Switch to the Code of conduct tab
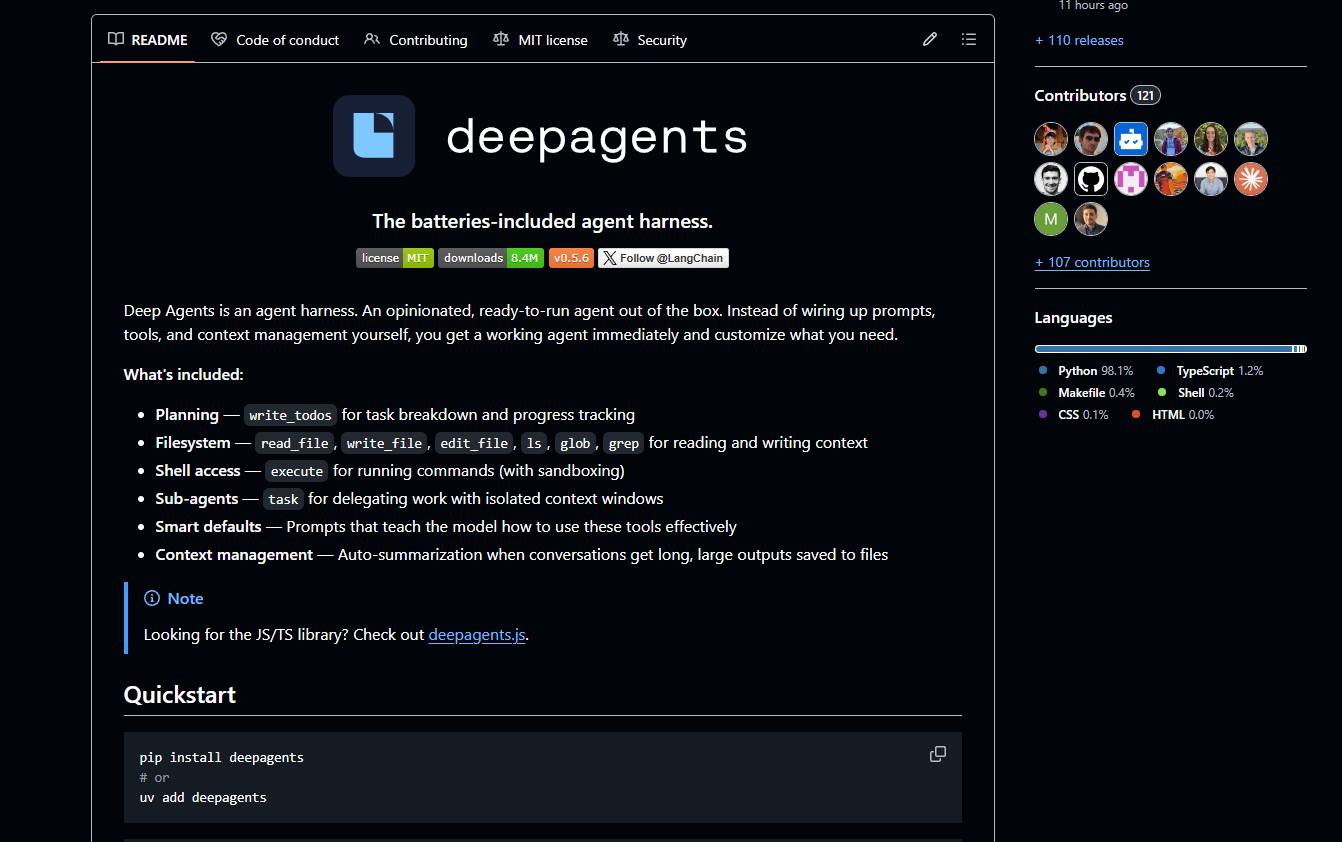Image resolution: width=1342 pixels, height=842 pixels. [275, 40]
